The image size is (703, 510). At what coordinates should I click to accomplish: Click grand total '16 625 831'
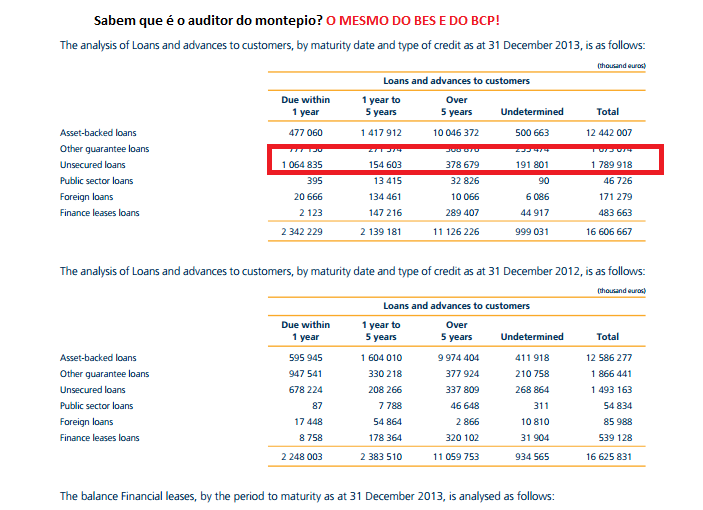coord(609,457)
